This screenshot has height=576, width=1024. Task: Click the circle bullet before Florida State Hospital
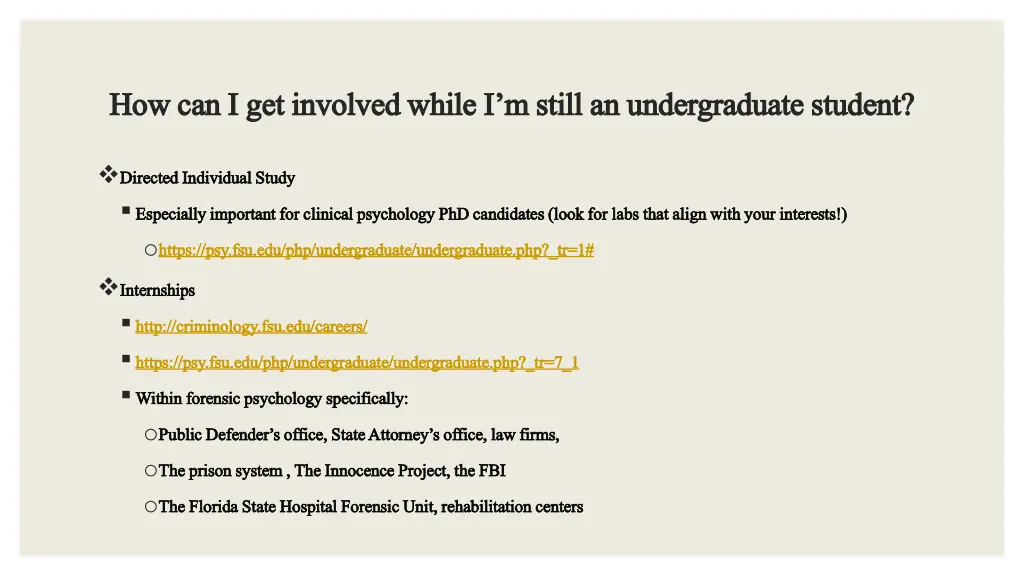[151, 506]
